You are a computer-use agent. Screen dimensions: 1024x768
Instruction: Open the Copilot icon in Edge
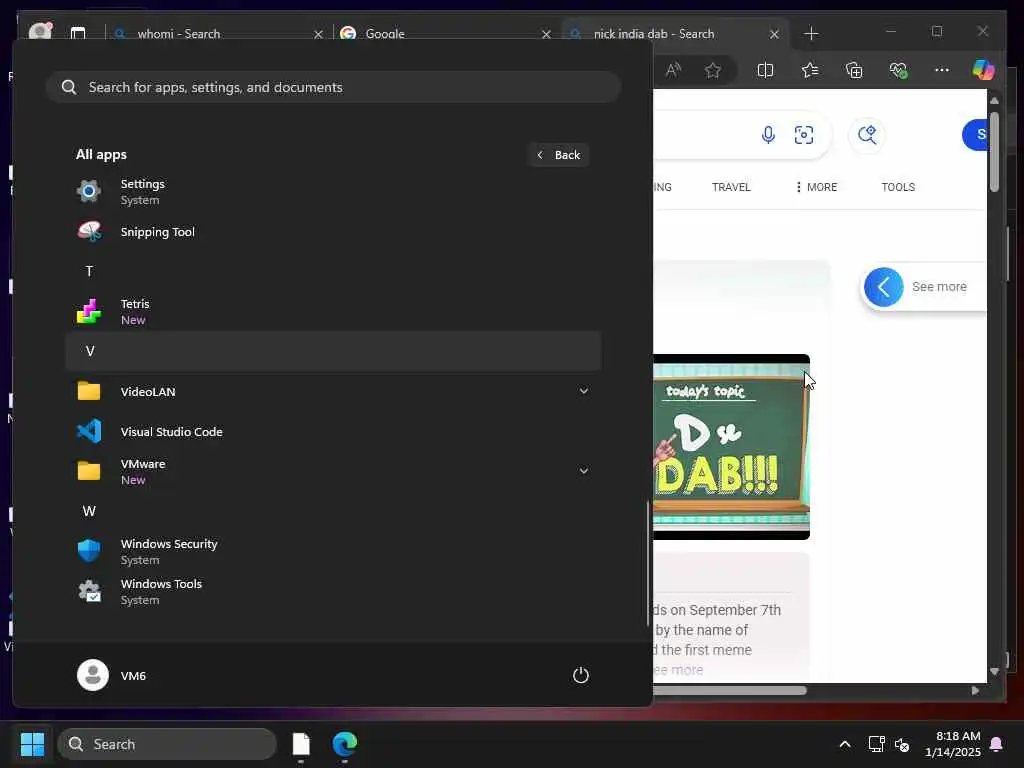(x=984, y=70)
